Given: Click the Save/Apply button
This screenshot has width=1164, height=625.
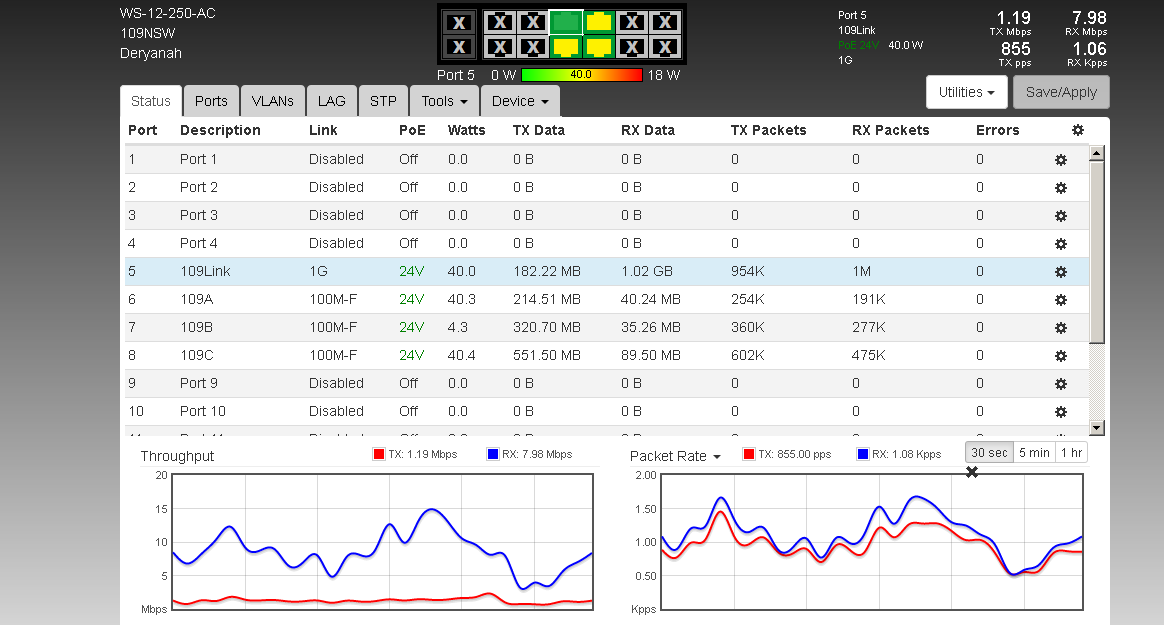Looking at the screenshot, I should [x=1060, y=92].
